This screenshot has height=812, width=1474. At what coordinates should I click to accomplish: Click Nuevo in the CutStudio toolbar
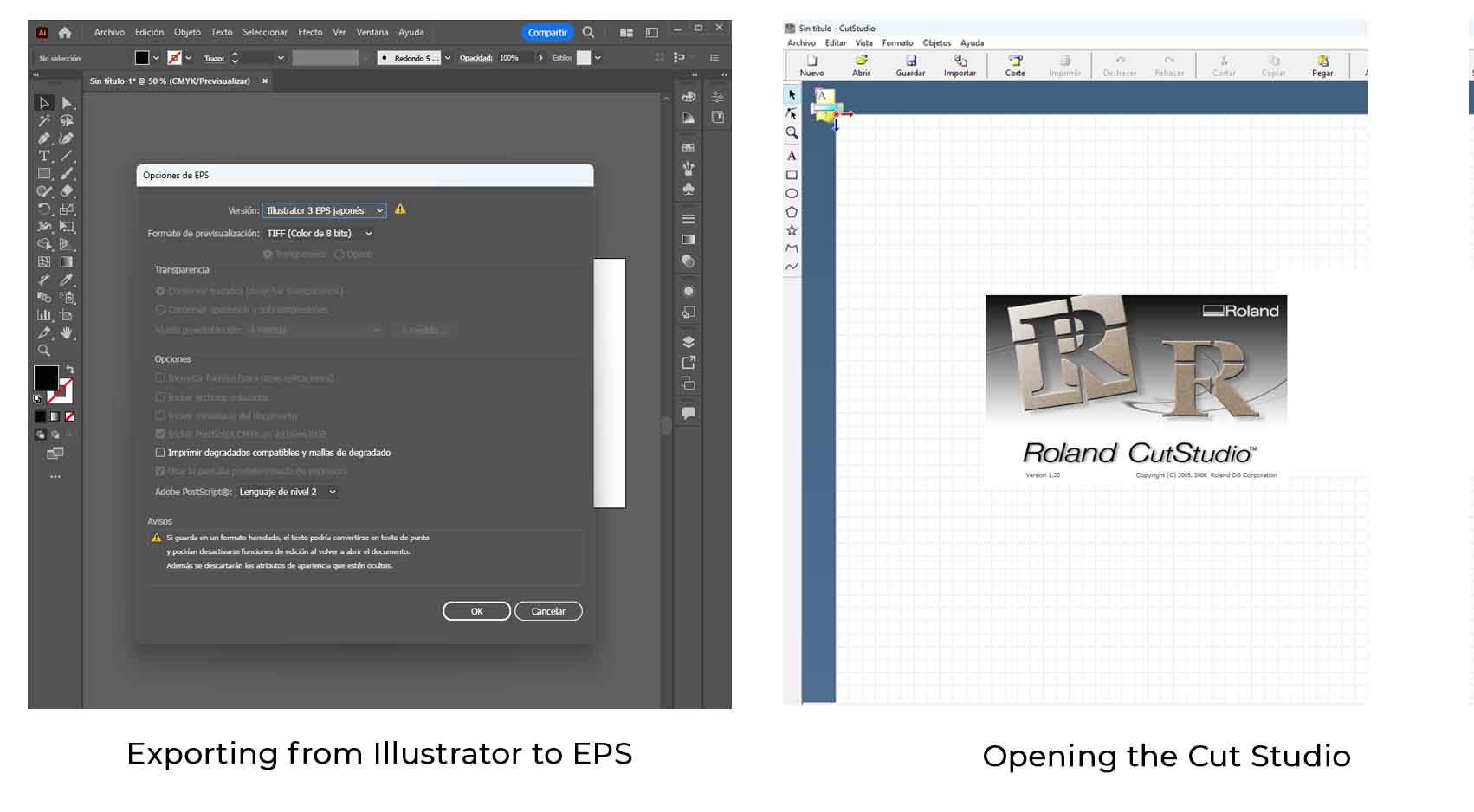tap(811, 66)
